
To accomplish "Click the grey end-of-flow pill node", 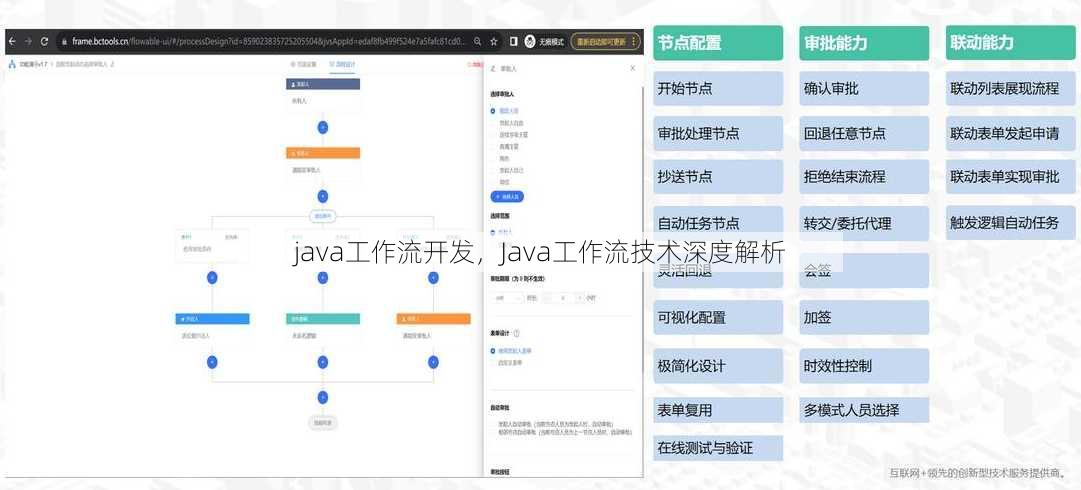I will 323,422.
